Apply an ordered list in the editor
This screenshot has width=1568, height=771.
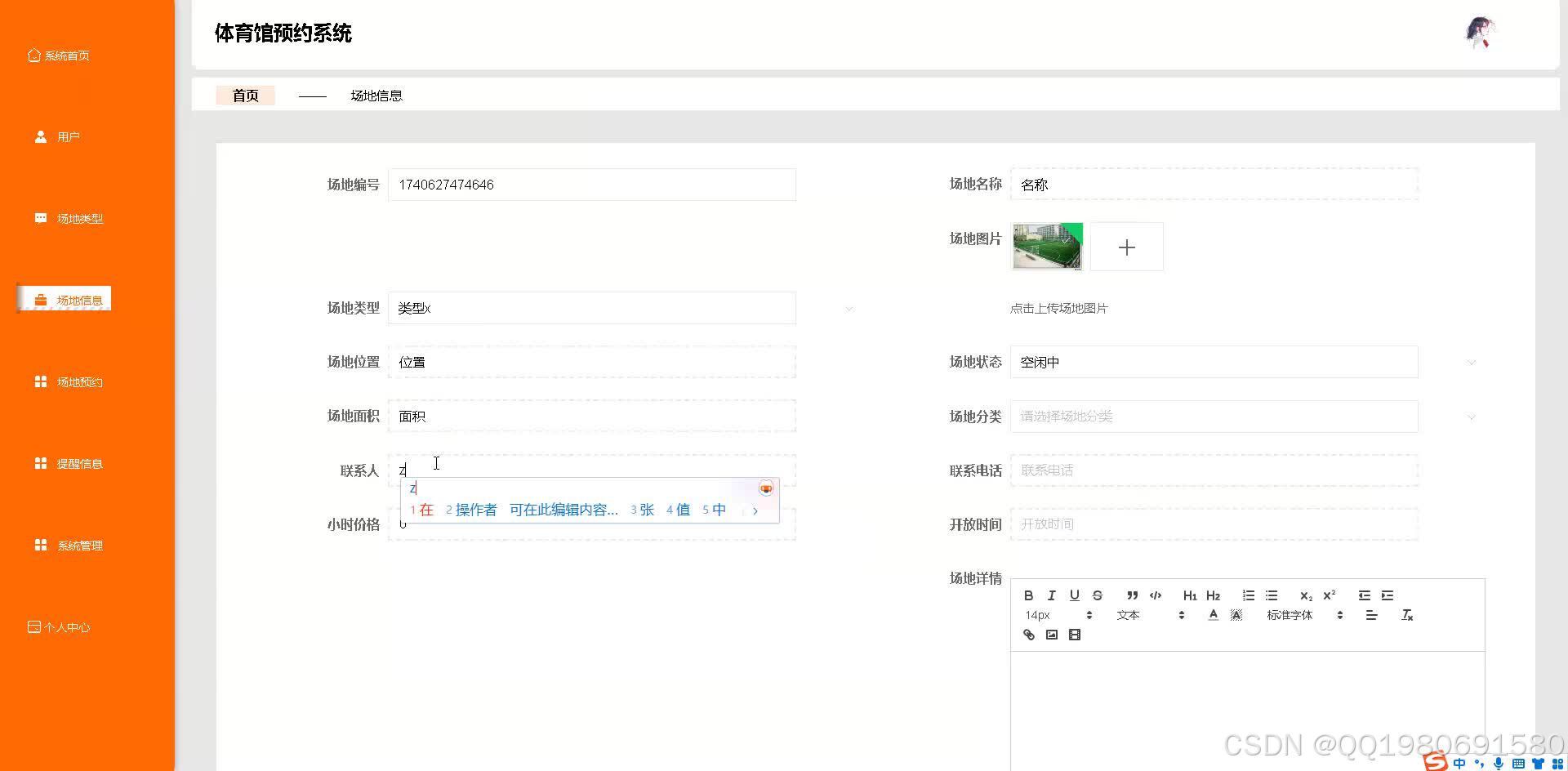tap(1249, 595)
